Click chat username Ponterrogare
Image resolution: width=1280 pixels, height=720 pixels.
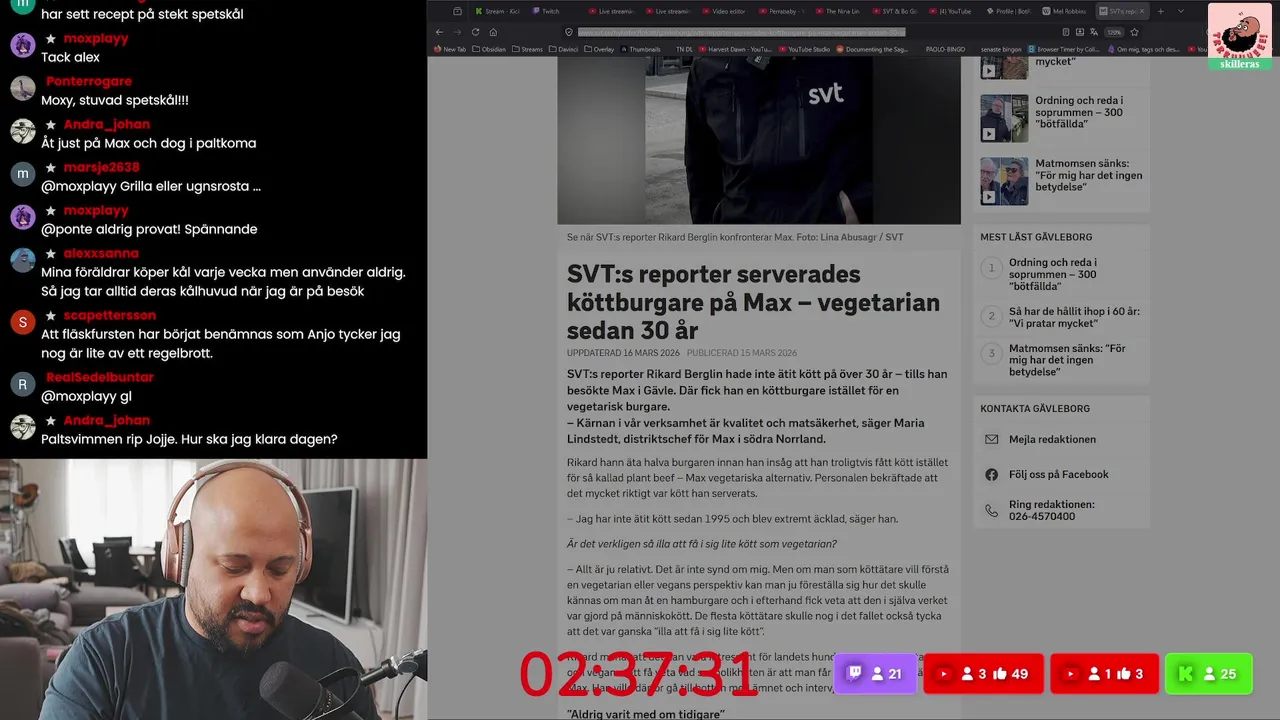pos(89,81)
